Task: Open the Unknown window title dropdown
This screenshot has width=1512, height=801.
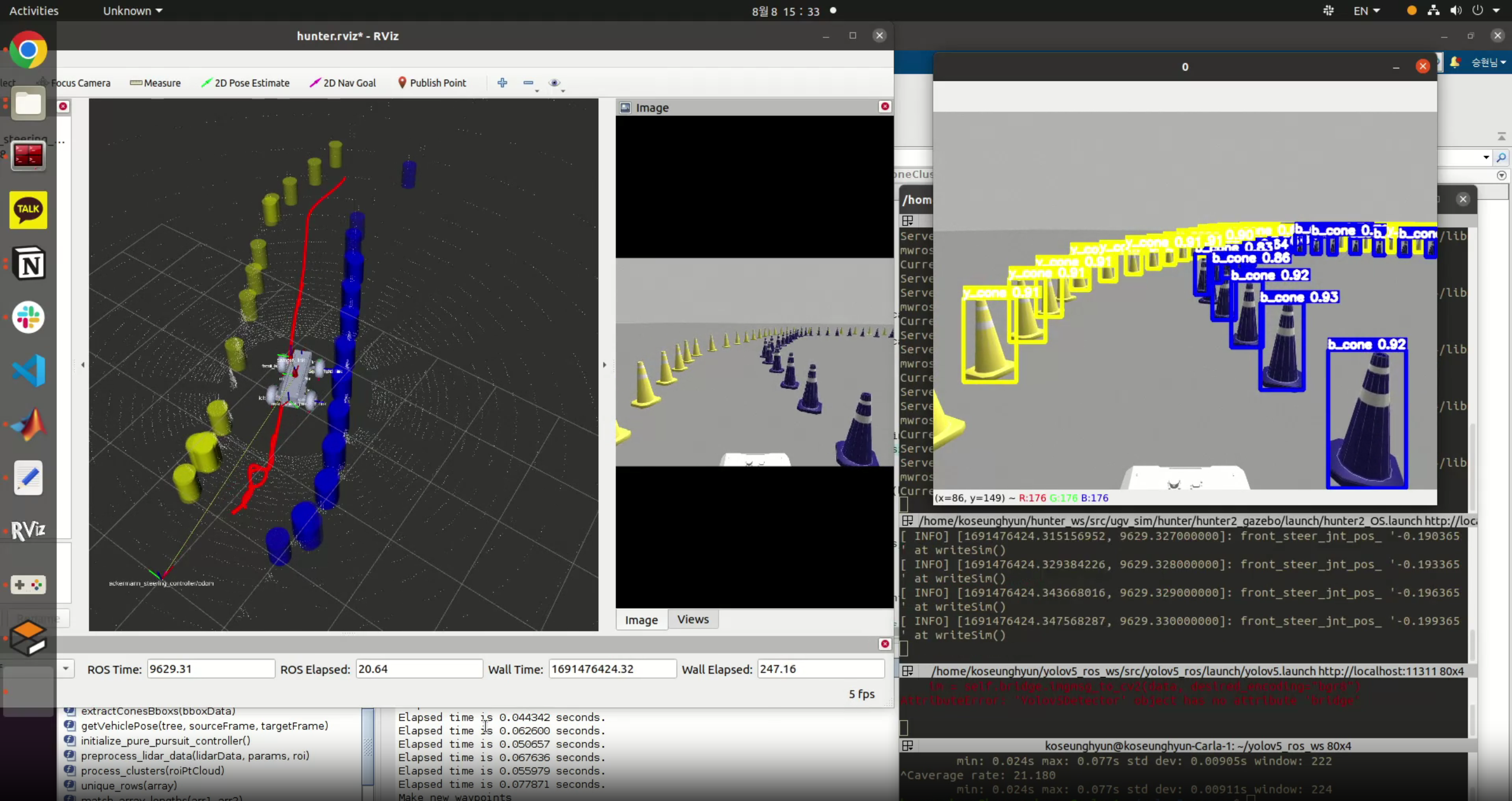Action: [x=132, y=10]
